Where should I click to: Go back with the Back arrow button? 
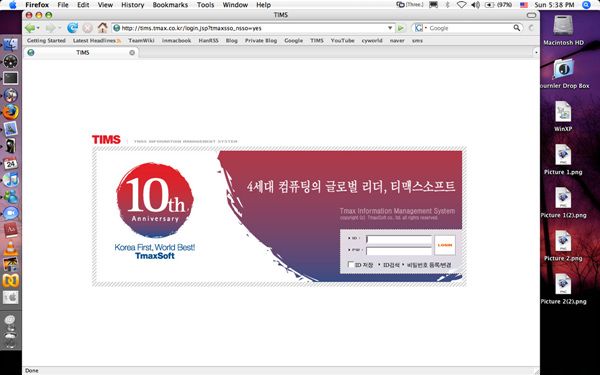click(30, 28)
